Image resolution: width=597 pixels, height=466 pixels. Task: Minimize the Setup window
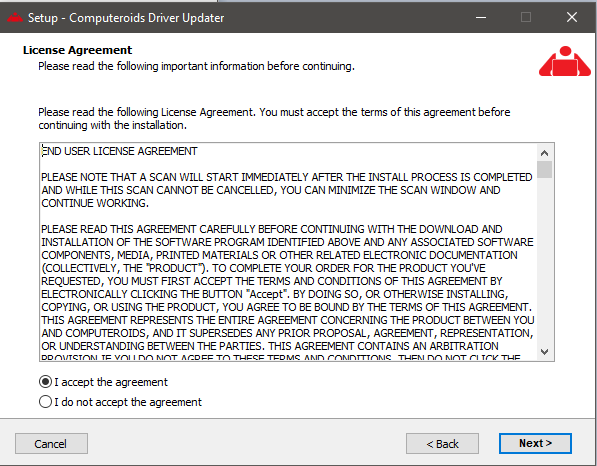coord(481,17)
